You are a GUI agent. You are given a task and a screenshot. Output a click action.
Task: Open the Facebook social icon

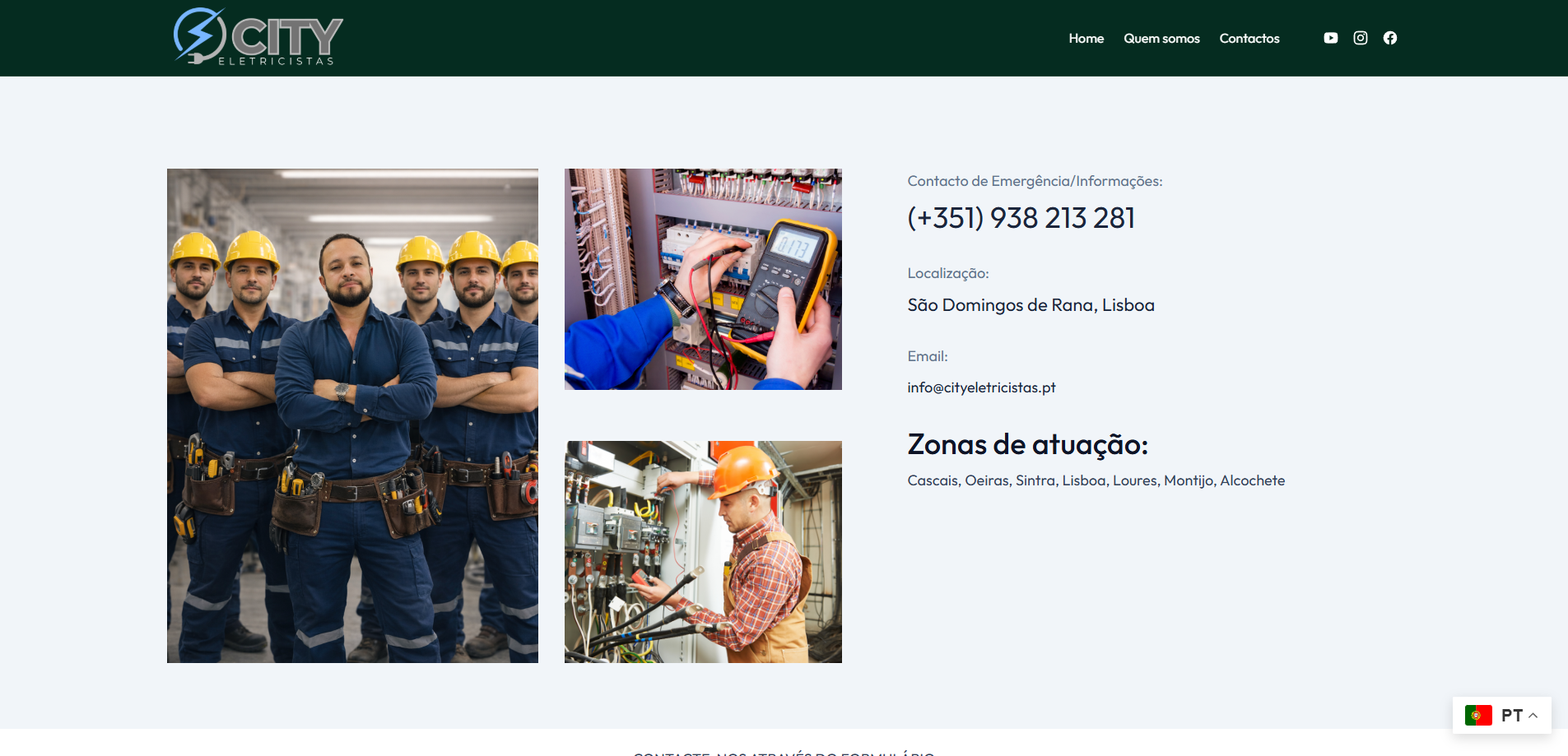tap(1389, 38)
